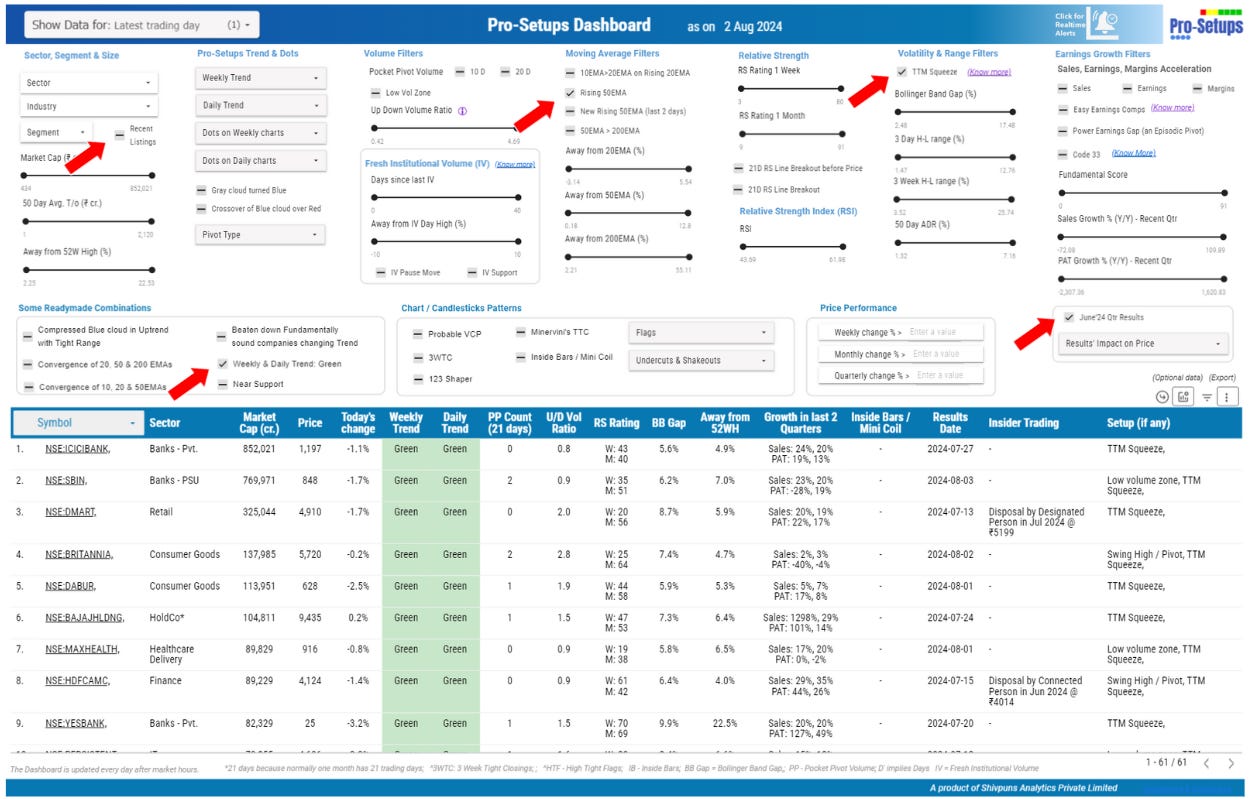This screenshot has width=1252, height=799.
Task: Sort by Away from 52WH column header
Action: [x=725, y=423]
